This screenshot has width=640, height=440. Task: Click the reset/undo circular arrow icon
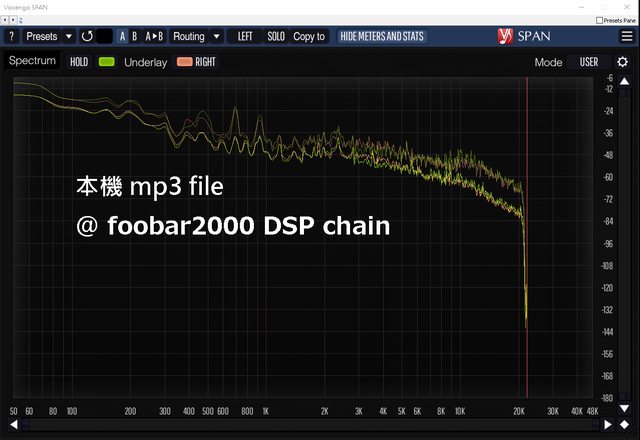point(86,36)
